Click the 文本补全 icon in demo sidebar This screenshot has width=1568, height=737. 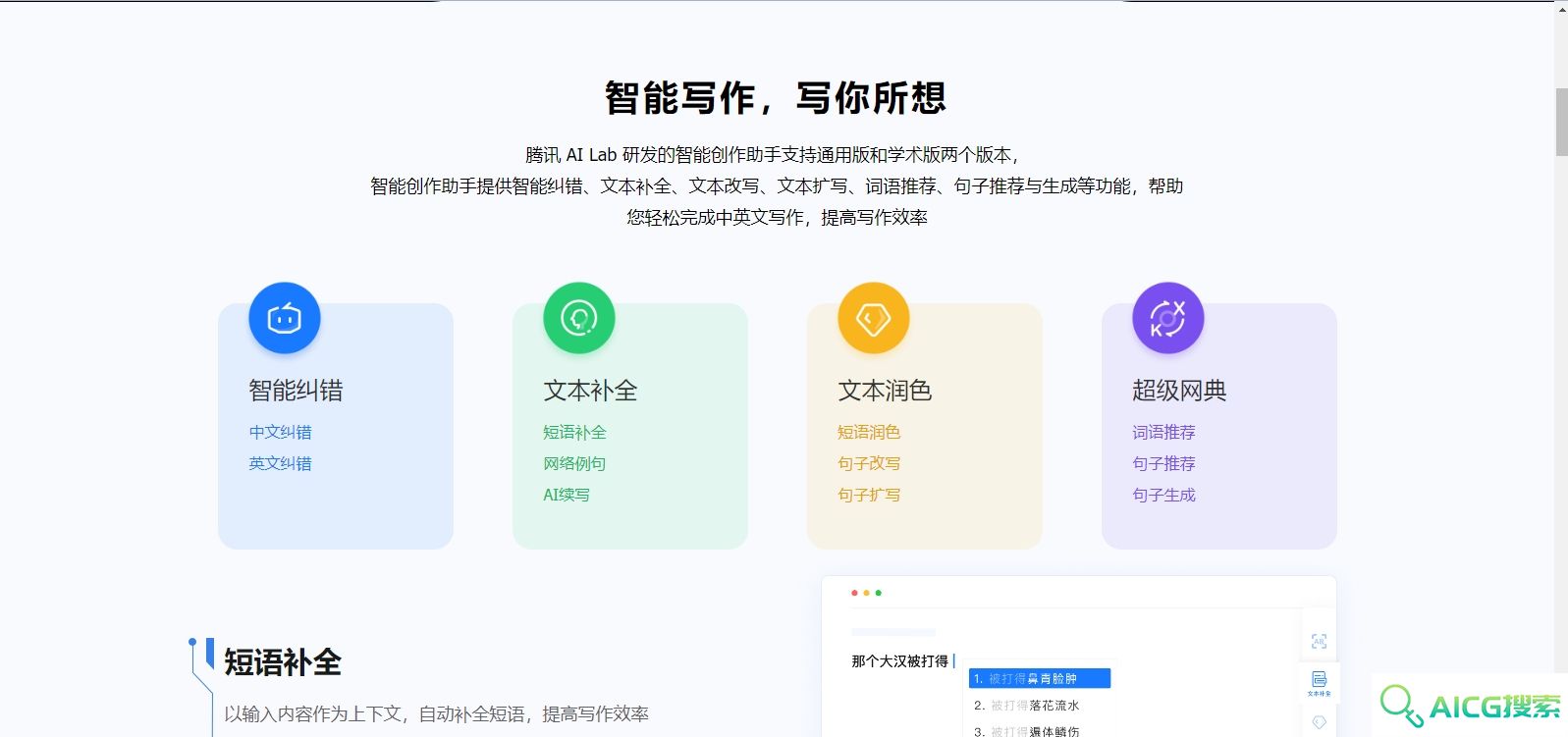[x=1319, y=683]
